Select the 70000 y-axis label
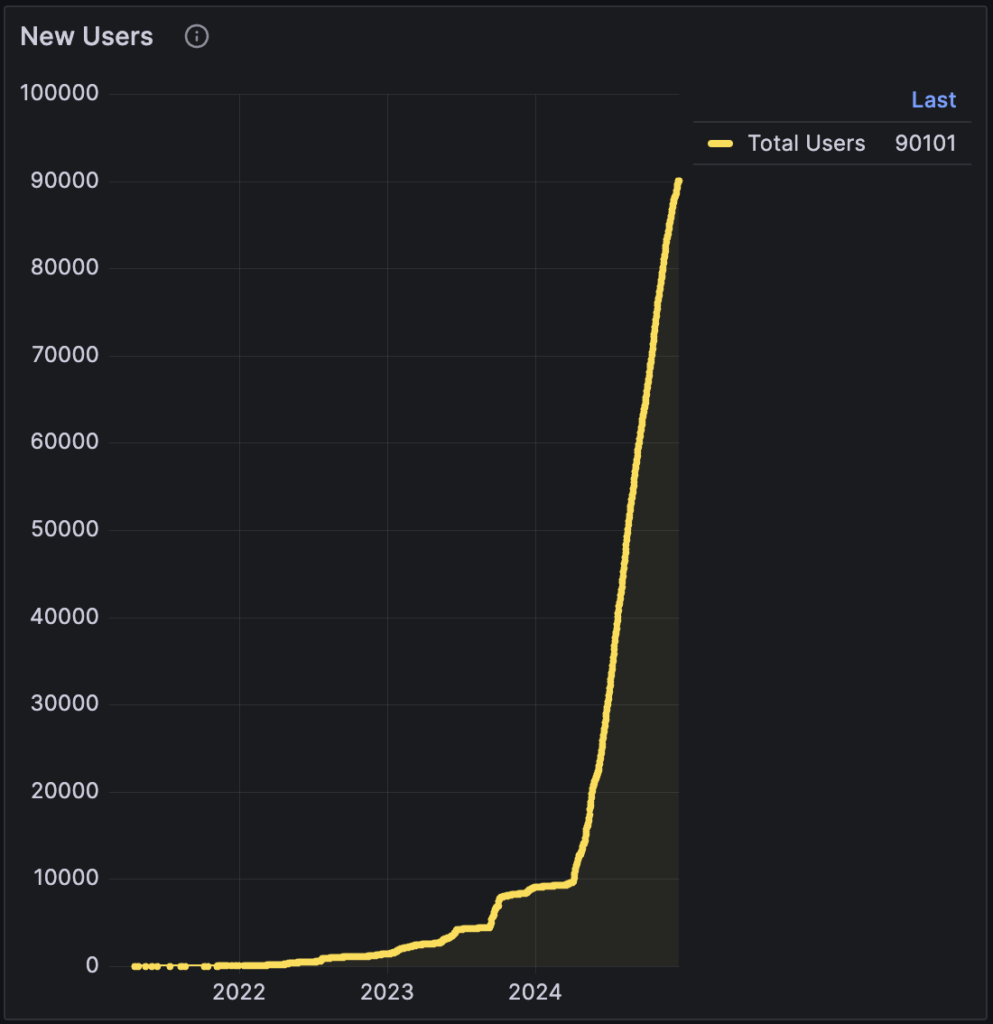This screenshot has height=1024, width=993. (63, 355)
